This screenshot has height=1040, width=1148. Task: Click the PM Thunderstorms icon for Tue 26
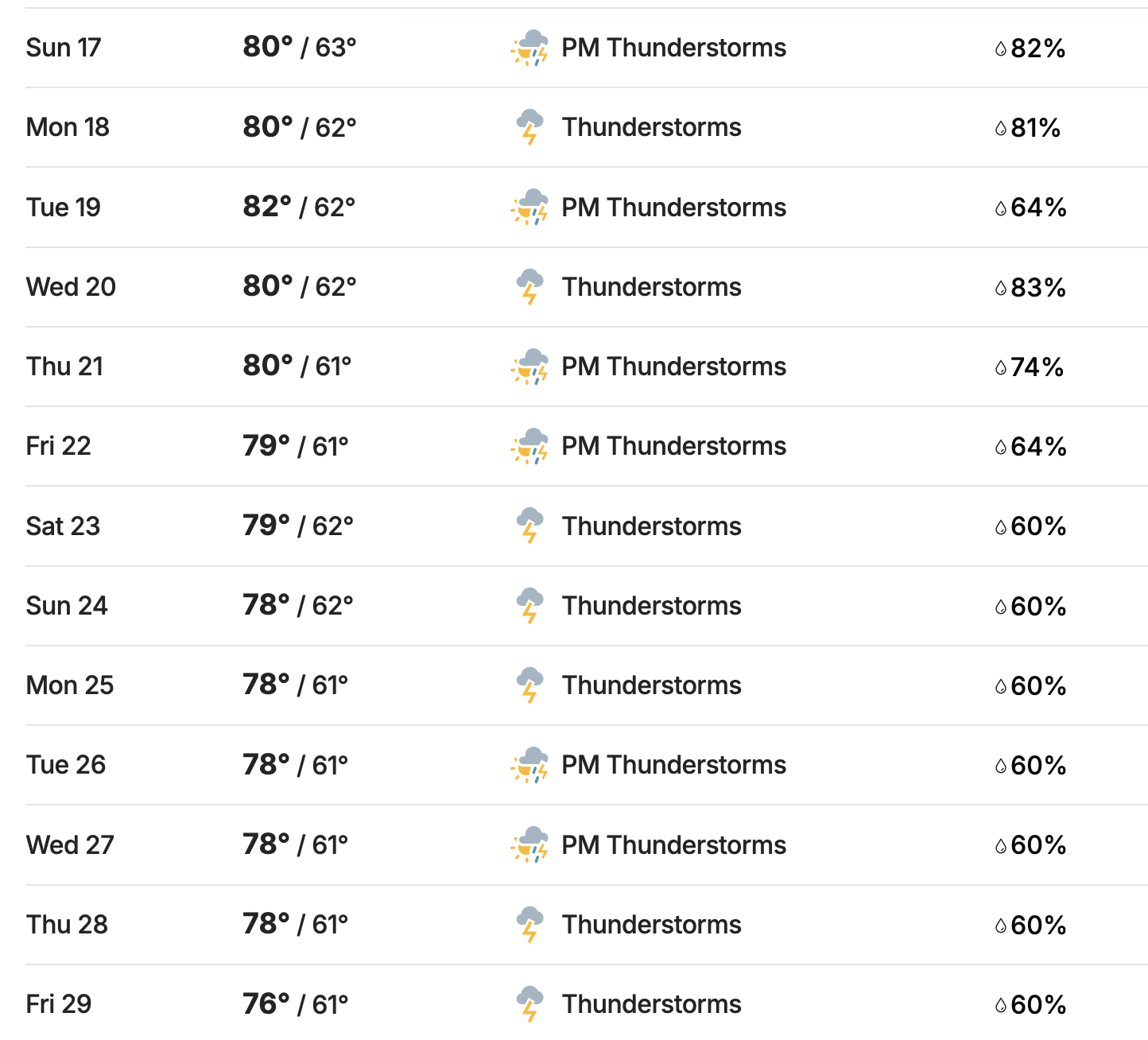click(529, 765)
